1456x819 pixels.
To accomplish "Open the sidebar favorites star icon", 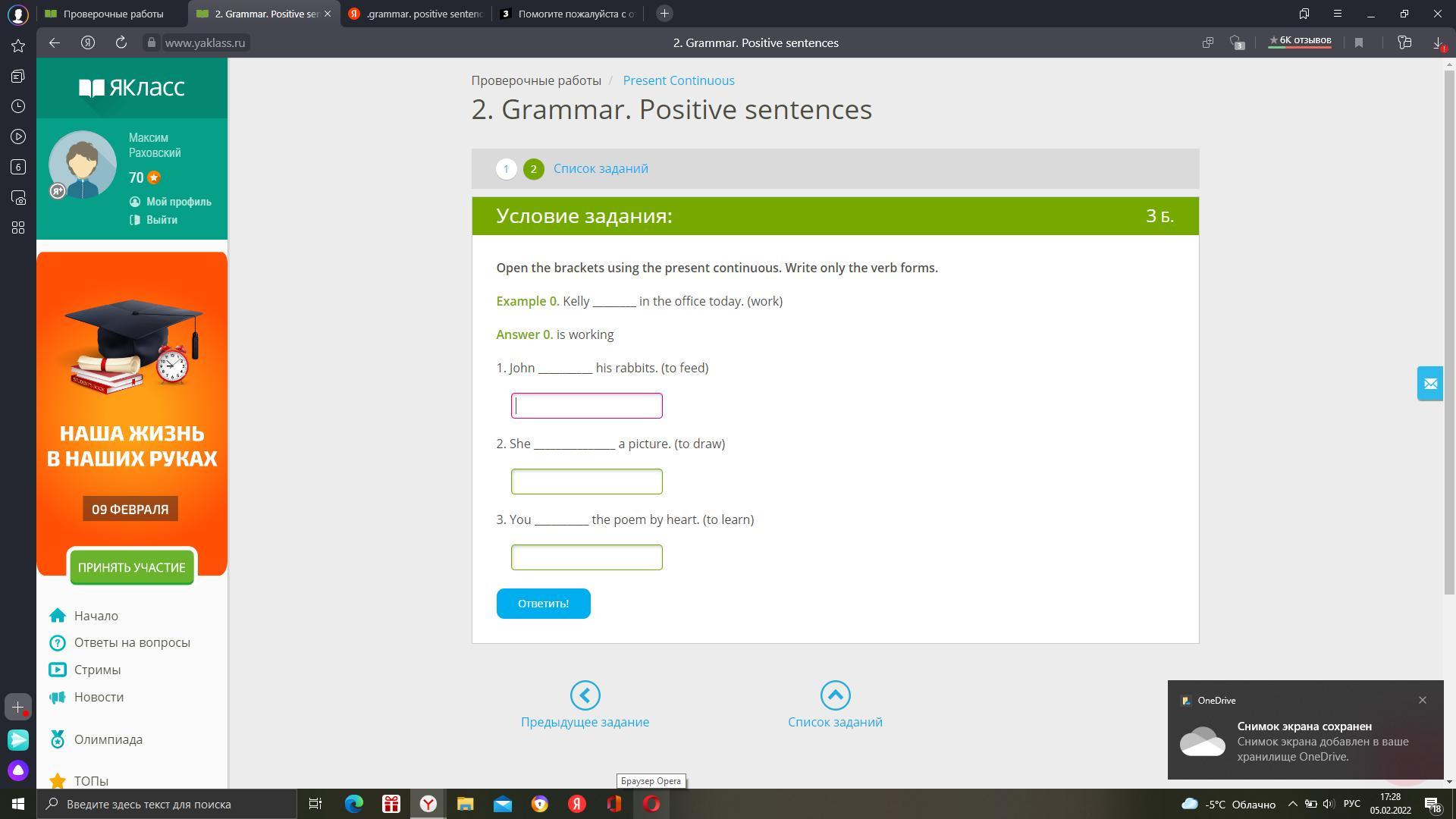I will point(18,45).
